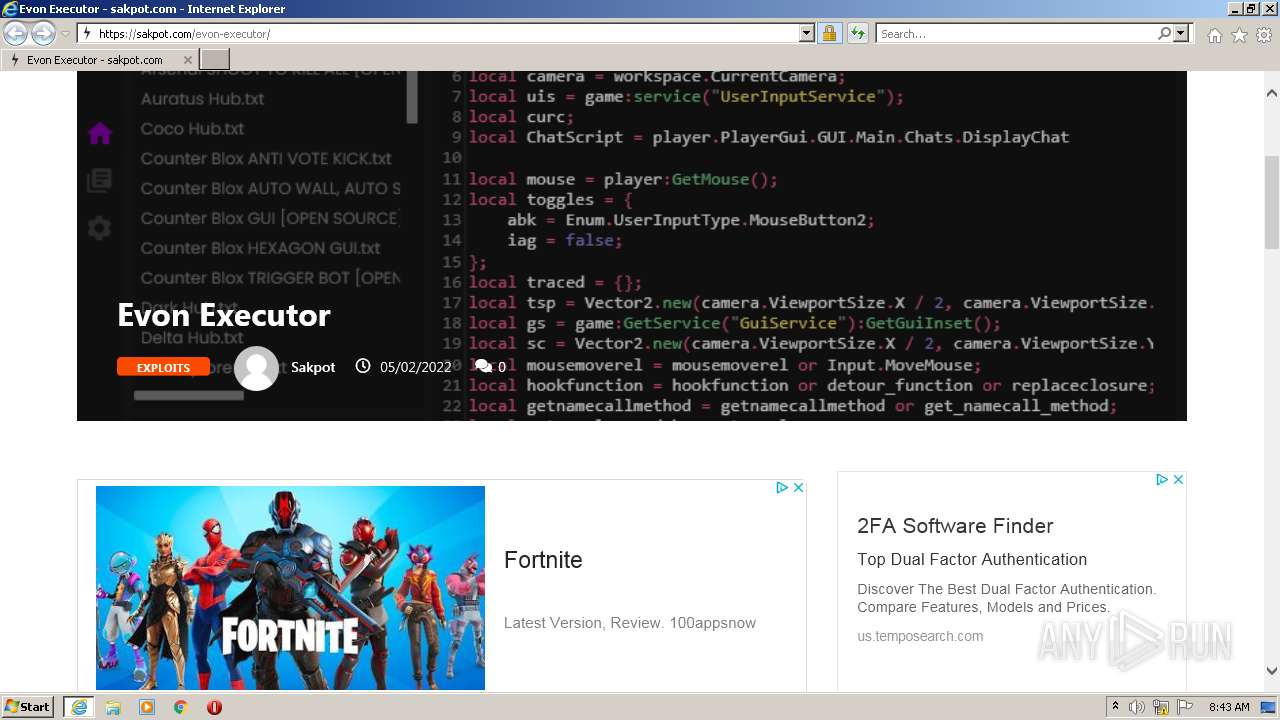Open 2FA Software Finder ad headline

[955, 526]
